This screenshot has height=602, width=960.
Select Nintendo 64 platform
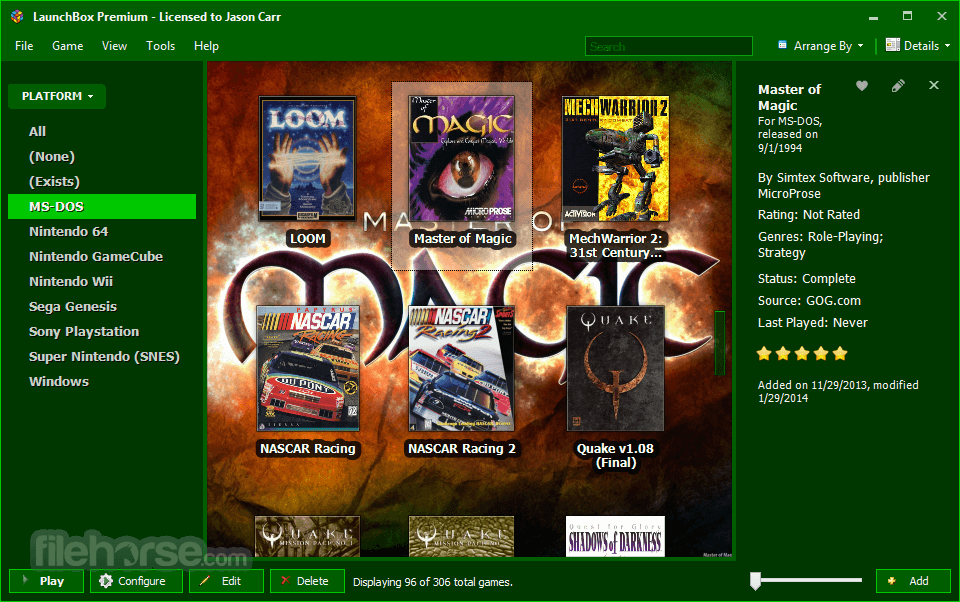coord(69,231)
